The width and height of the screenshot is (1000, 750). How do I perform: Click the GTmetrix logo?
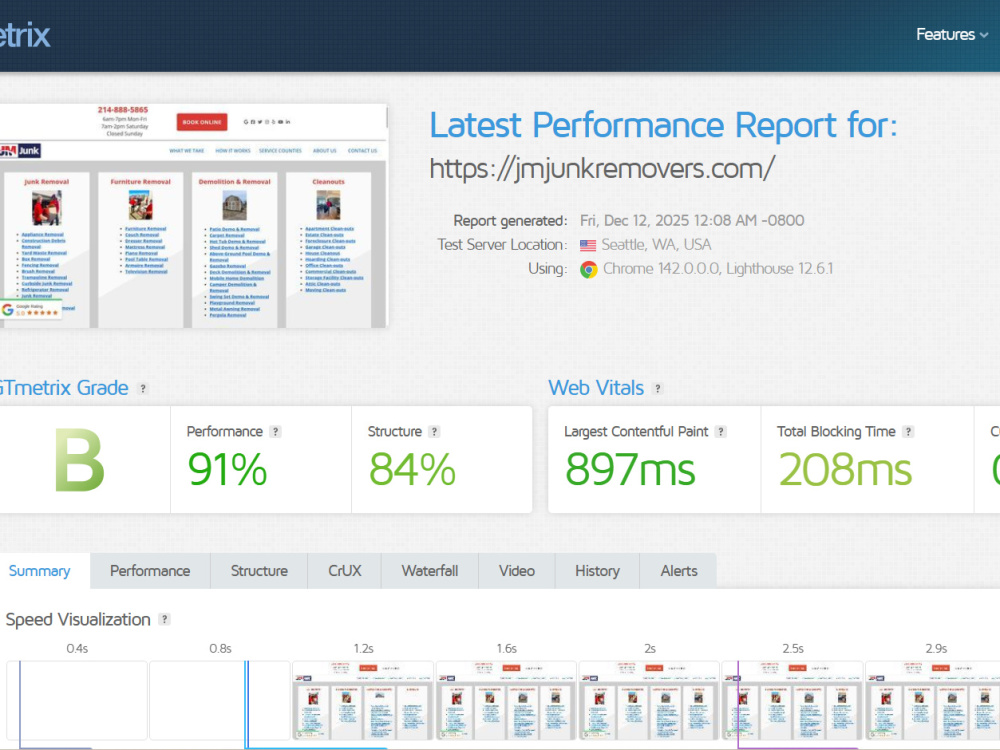24,34
